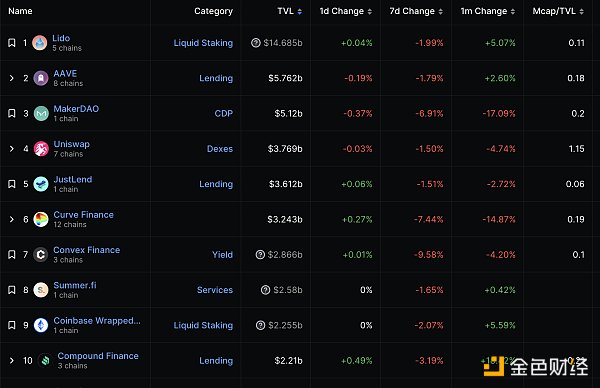Expand Curve Finance sub-protocols
The width and height of the screenshot is (600, 388).
tap(11, 219)
